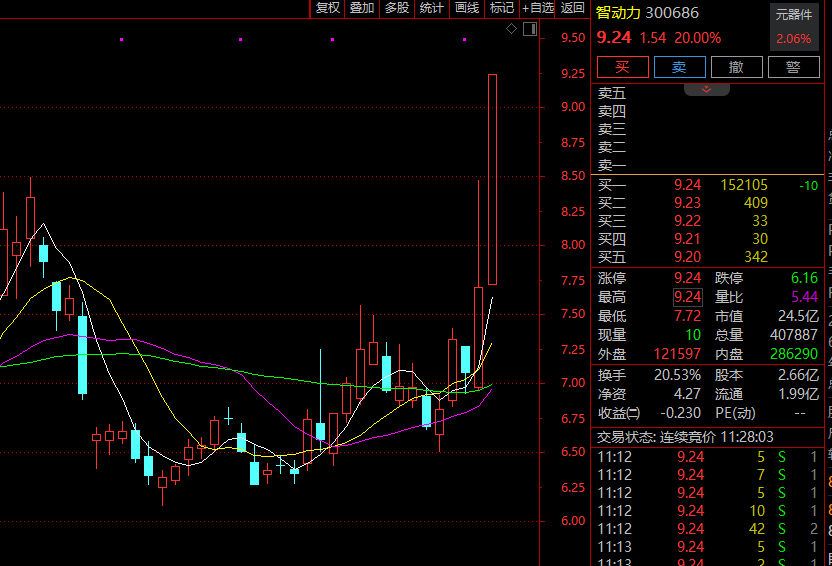Click the blue 卖 (sell) button
This screenshot has height=566, width=832.
tap(679, 67)
